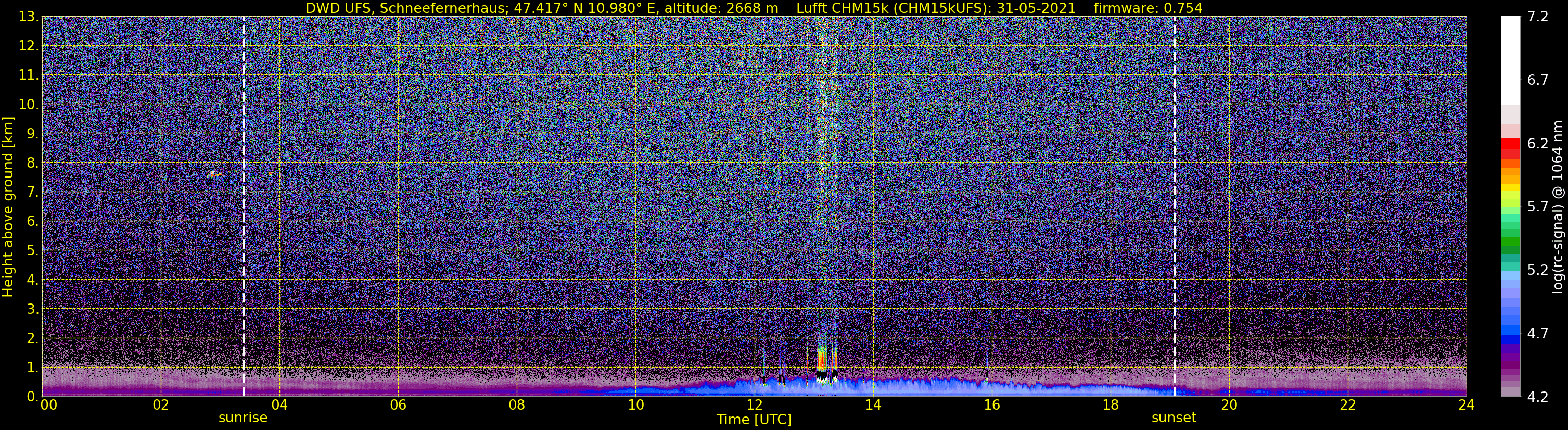This screenshot has width=1568, height=430.
Task: Click the 10 time axis tick label
Action: (x=635, y=406)
